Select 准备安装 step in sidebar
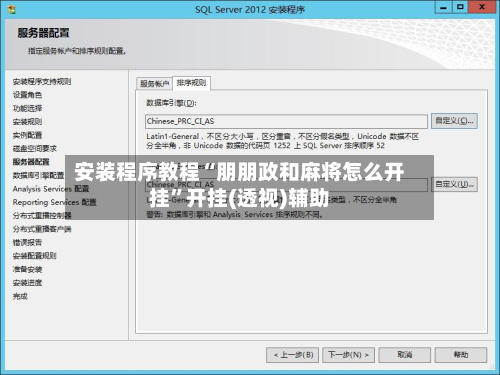The width and height of the screenshot is (500, 375). click(x=27, y=269)
